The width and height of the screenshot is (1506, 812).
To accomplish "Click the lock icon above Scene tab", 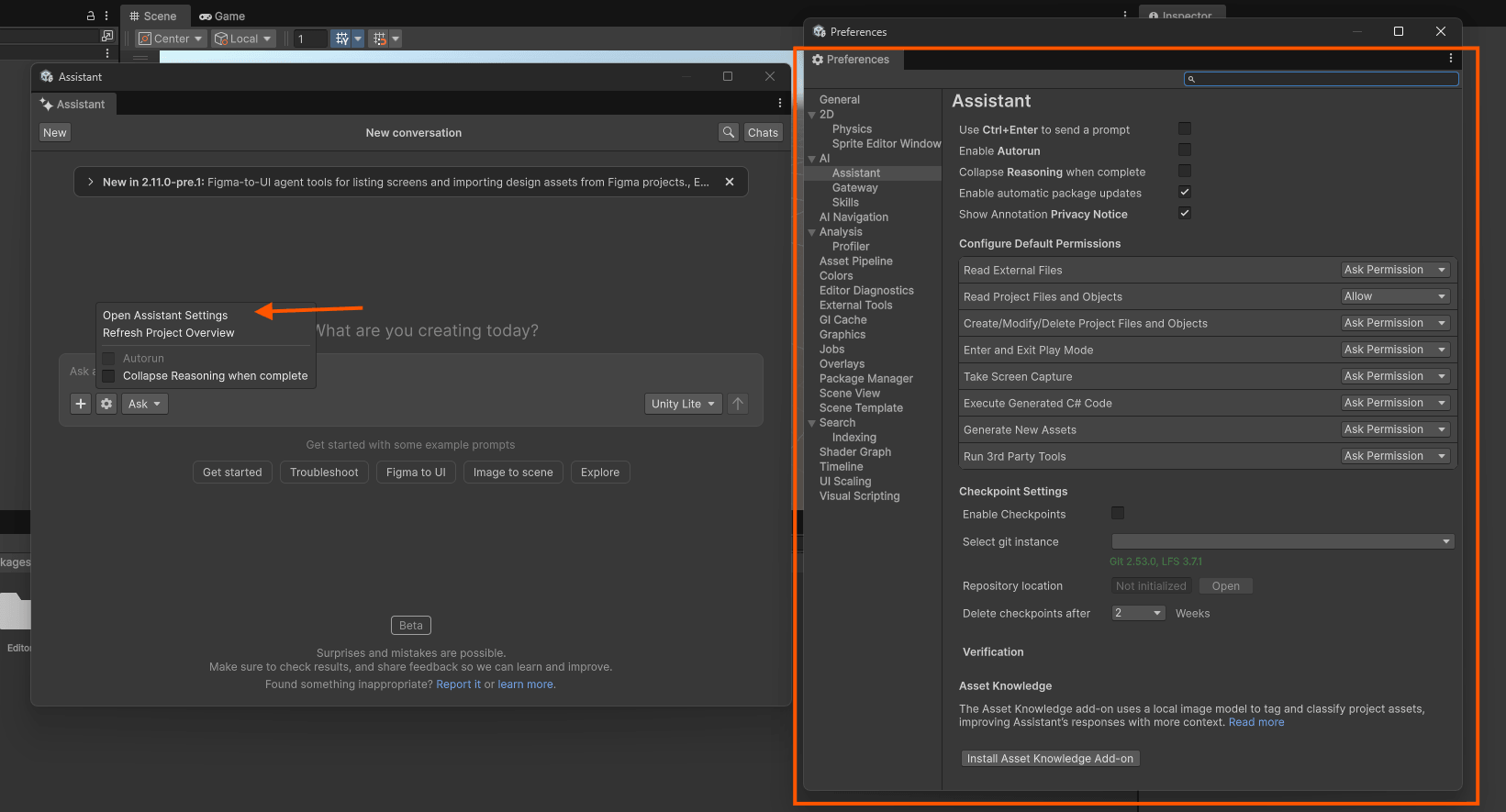I will (91, 16).
